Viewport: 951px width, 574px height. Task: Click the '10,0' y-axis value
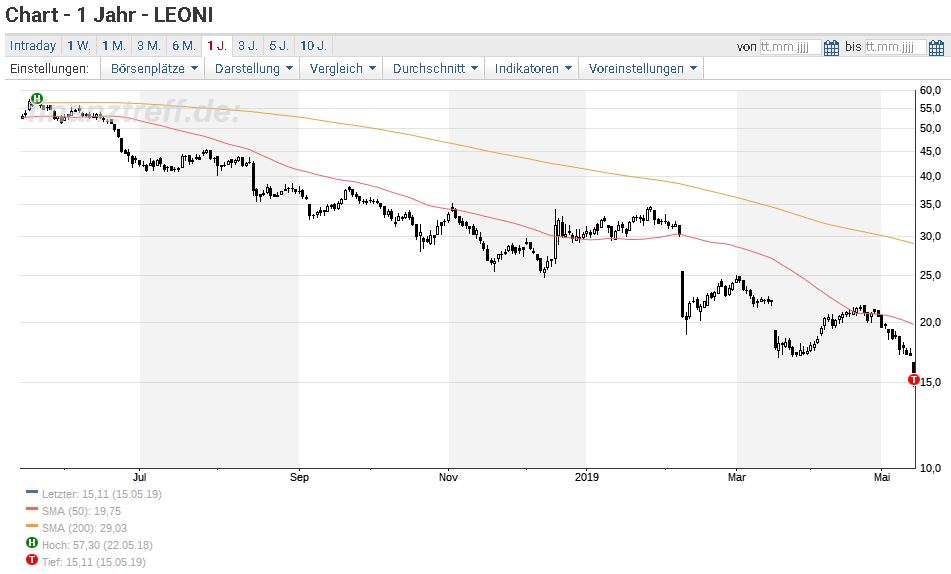[930, 468]
